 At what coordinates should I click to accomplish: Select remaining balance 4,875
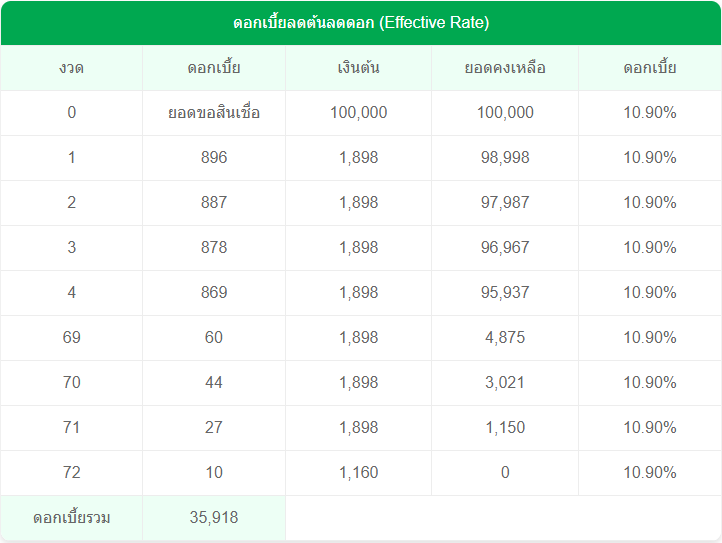pyautogui.click(x=505, y=338)
